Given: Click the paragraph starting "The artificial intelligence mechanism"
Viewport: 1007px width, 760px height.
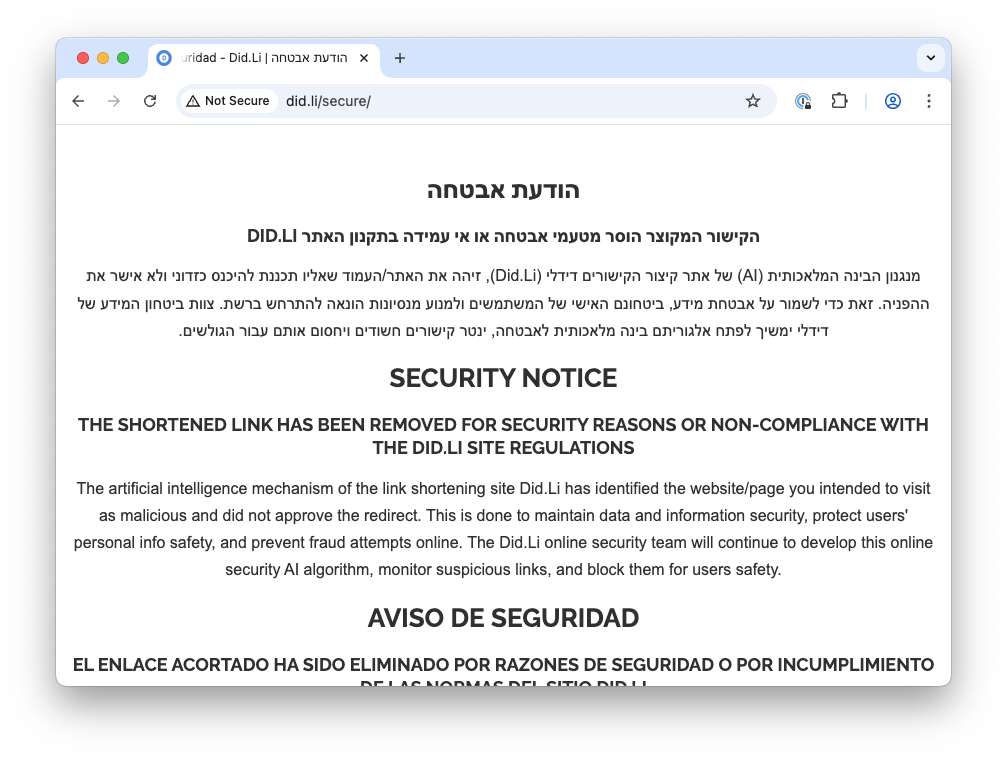Looking at the screenshot, I should (x=504, y=529).
